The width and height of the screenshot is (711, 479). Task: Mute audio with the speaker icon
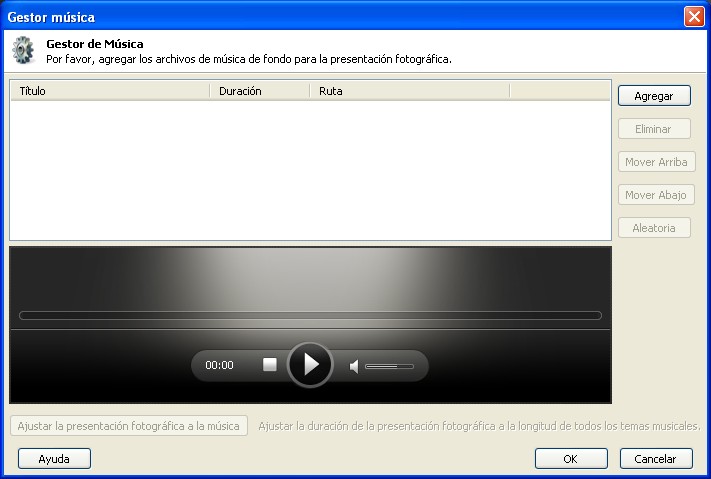pos(354,366)
